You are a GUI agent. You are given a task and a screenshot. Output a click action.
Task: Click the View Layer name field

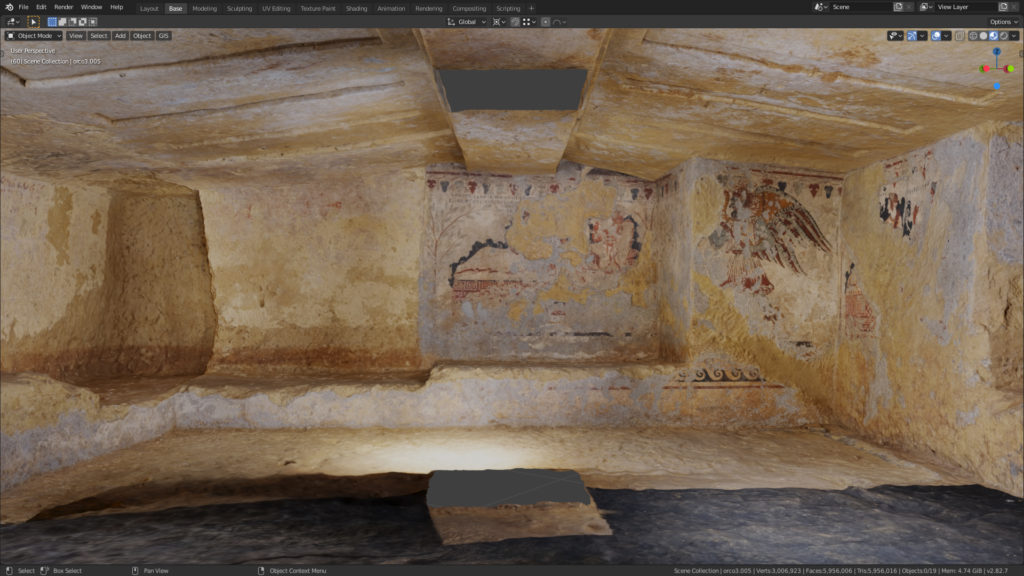[x=967, y=7]
